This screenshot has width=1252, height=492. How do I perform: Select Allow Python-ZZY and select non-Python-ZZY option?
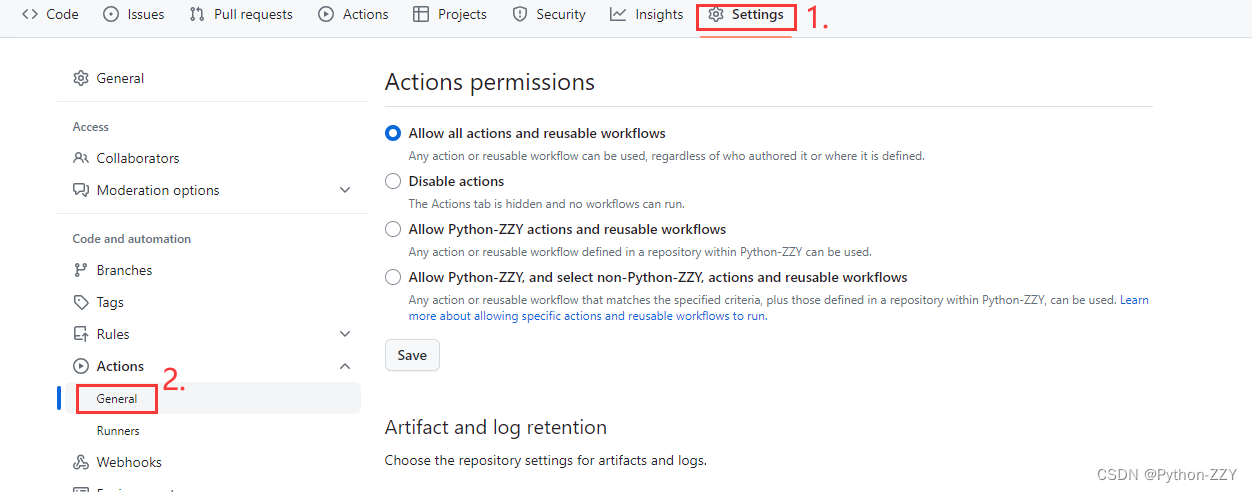393,277
